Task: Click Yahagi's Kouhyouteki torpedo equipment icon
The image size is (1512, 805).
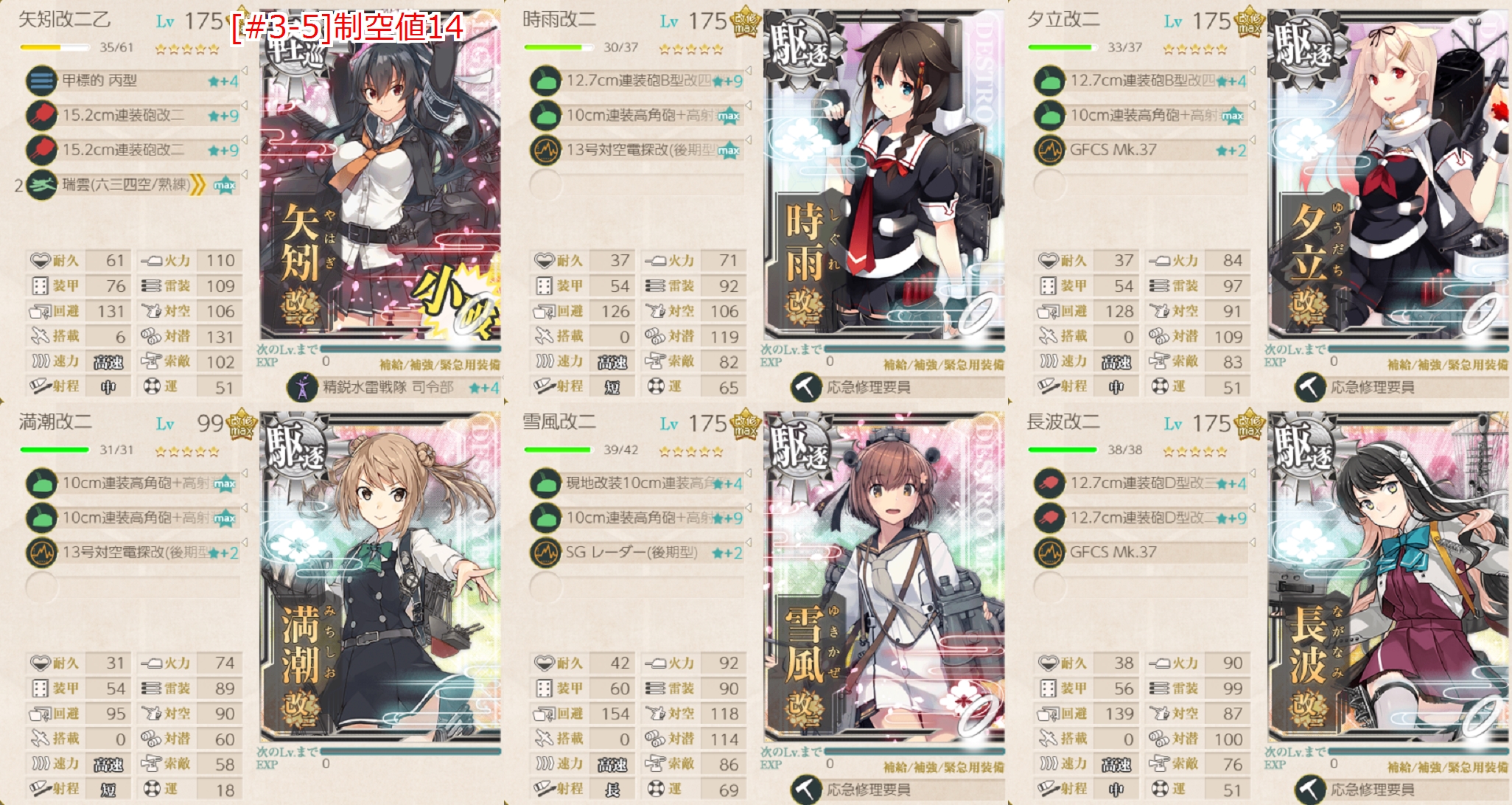Action: [x=42, y=80]
